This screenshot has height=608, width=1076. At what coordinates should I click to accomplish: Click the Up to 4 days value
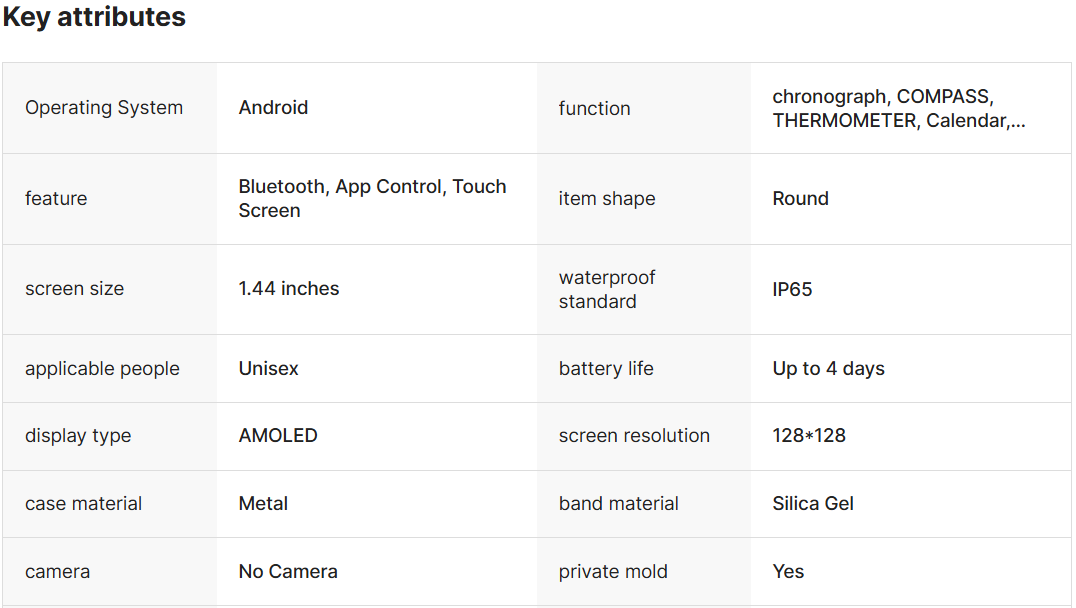(828, 369)
